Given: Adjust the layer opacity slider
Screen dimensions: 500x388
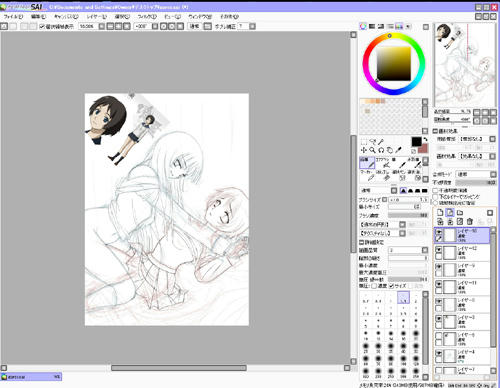Looking at the screenshot, I should [476, 182].
